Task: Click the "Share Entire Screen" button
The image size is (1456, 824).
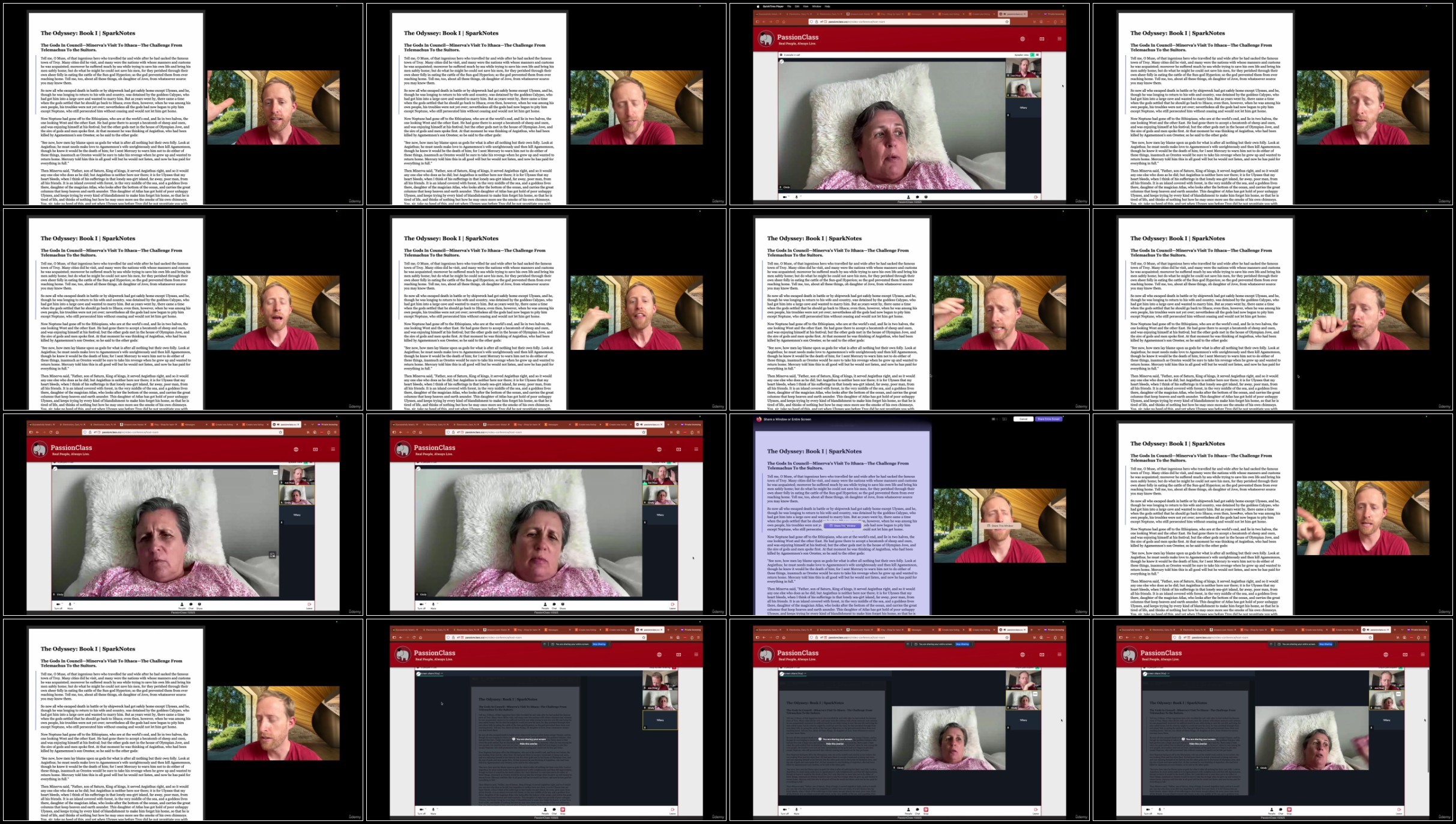Action: tap(1048, 419)
